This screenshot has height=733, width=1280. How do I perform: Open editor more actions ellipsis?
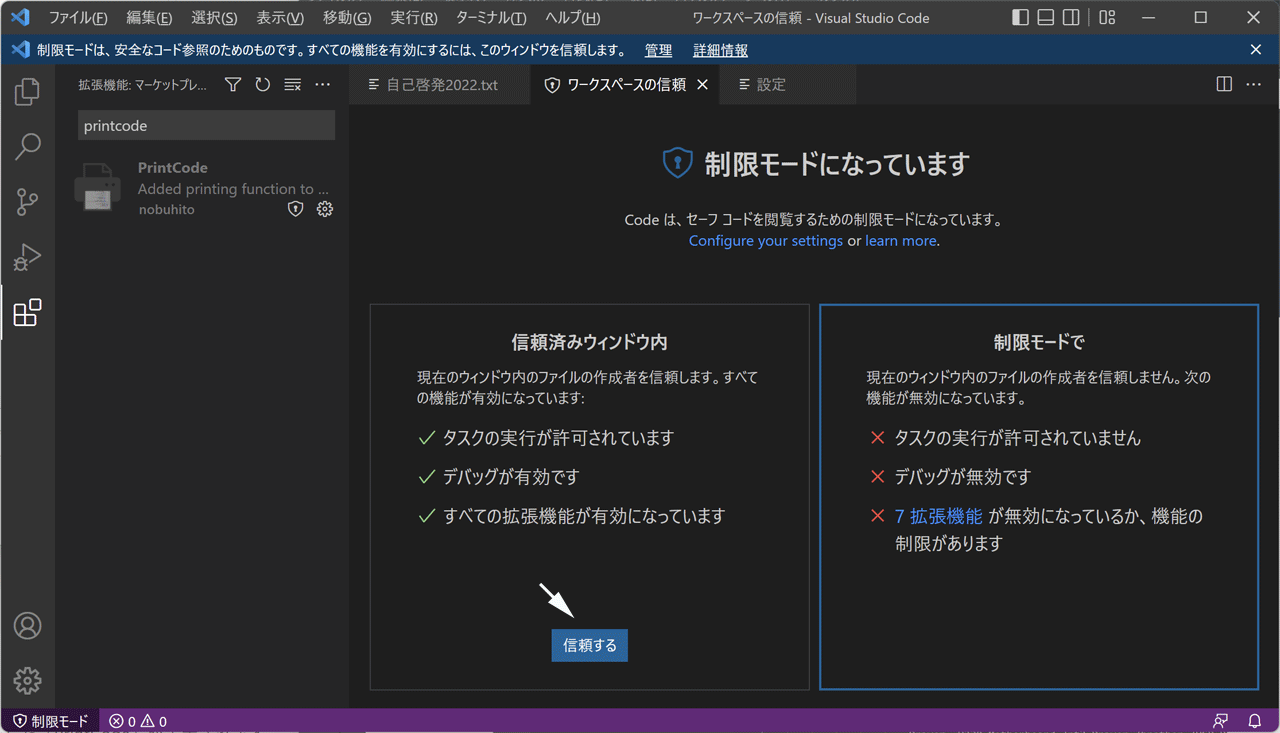(x=1254, y=85)
